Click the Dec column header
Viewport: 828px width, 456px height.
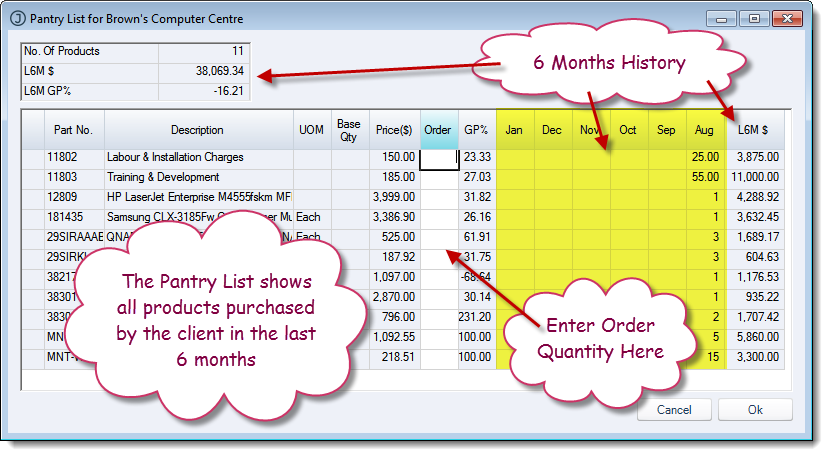click(x=553, y=130)
